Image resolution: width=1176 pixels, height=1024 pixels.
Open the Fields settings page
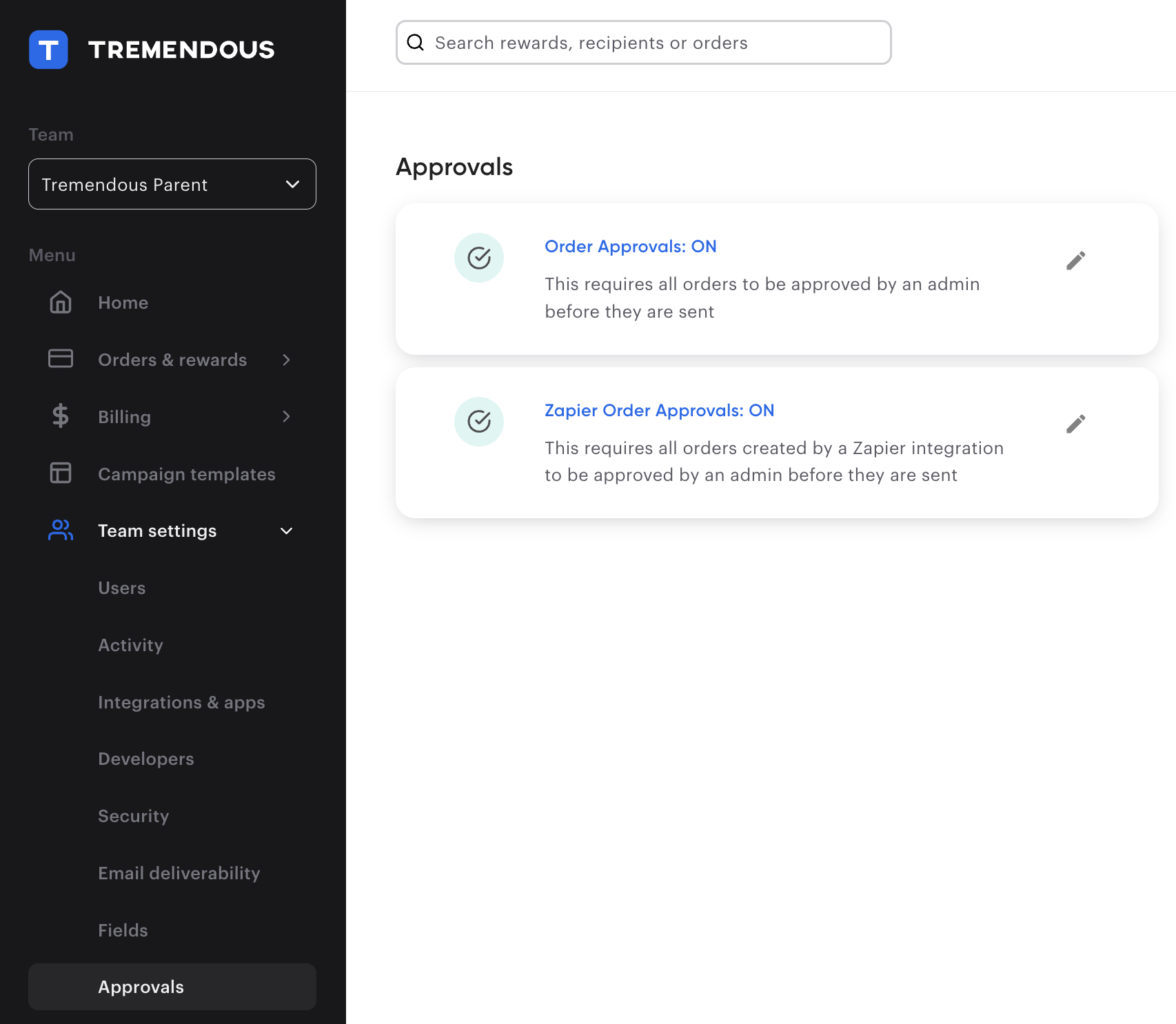123,930
